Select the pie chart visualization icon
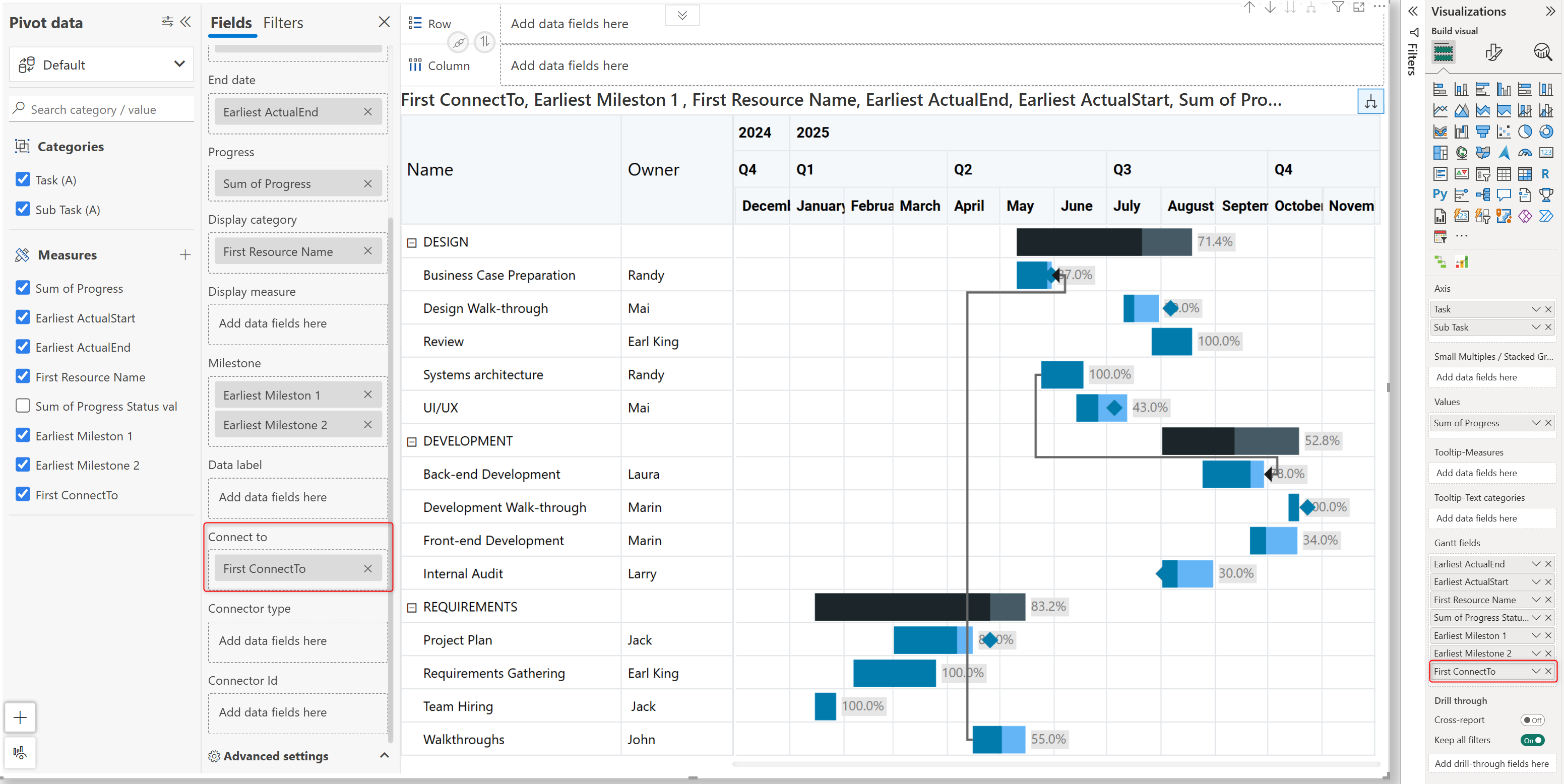Image resolution: width=1564 pixels, height=784 pixels. [x=1525, y=132]
